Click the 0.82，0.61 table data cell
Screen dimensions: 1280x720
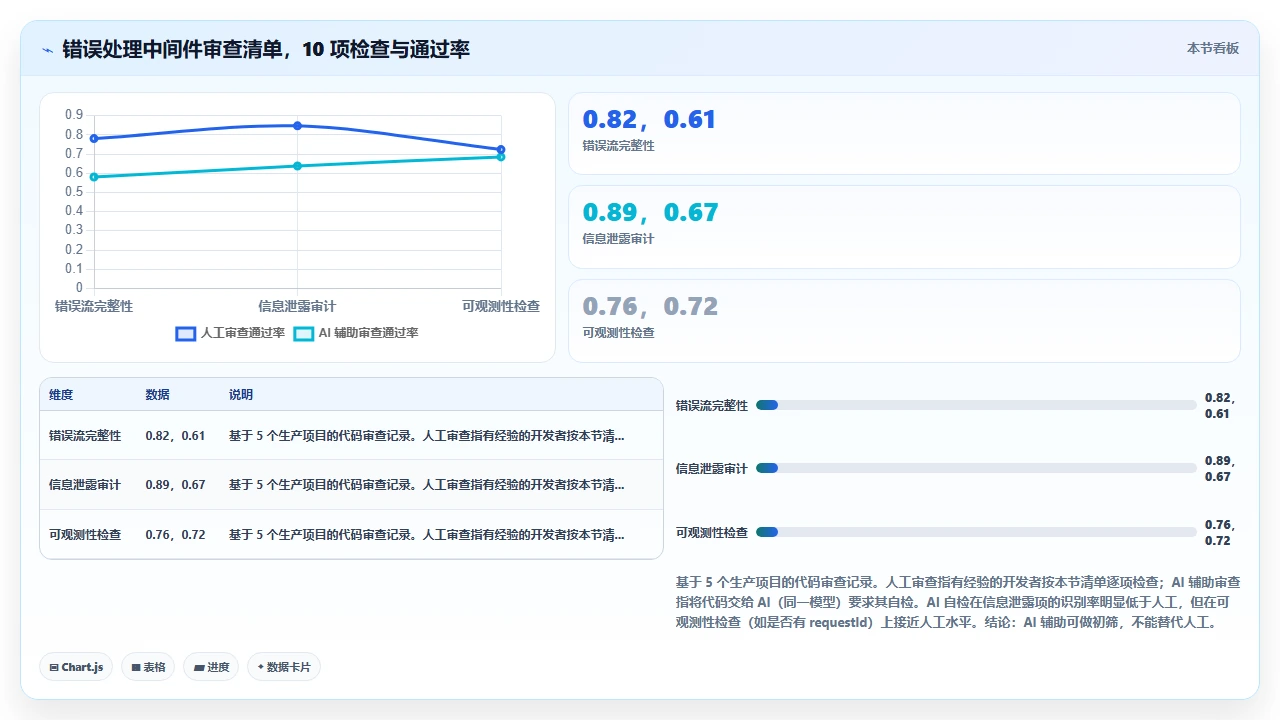pyautogui.click(x=175, y=435)
